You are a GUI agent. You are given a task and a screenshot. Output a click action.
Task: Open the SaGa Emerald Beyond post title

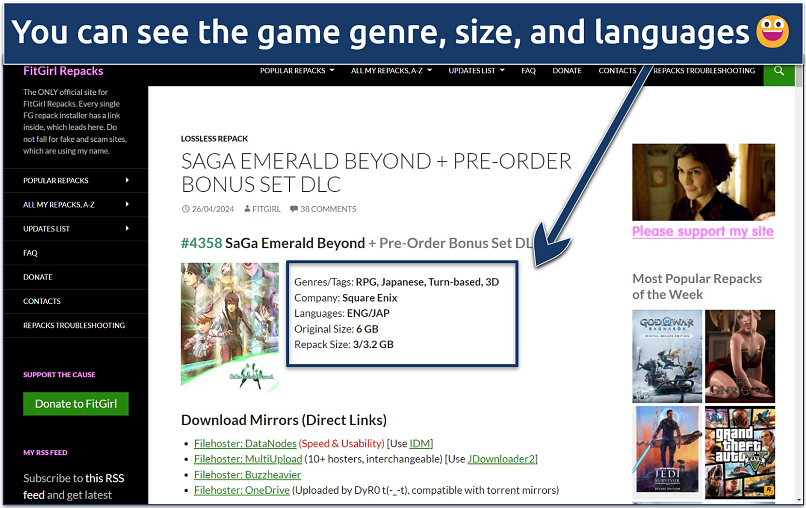[376, 173]
